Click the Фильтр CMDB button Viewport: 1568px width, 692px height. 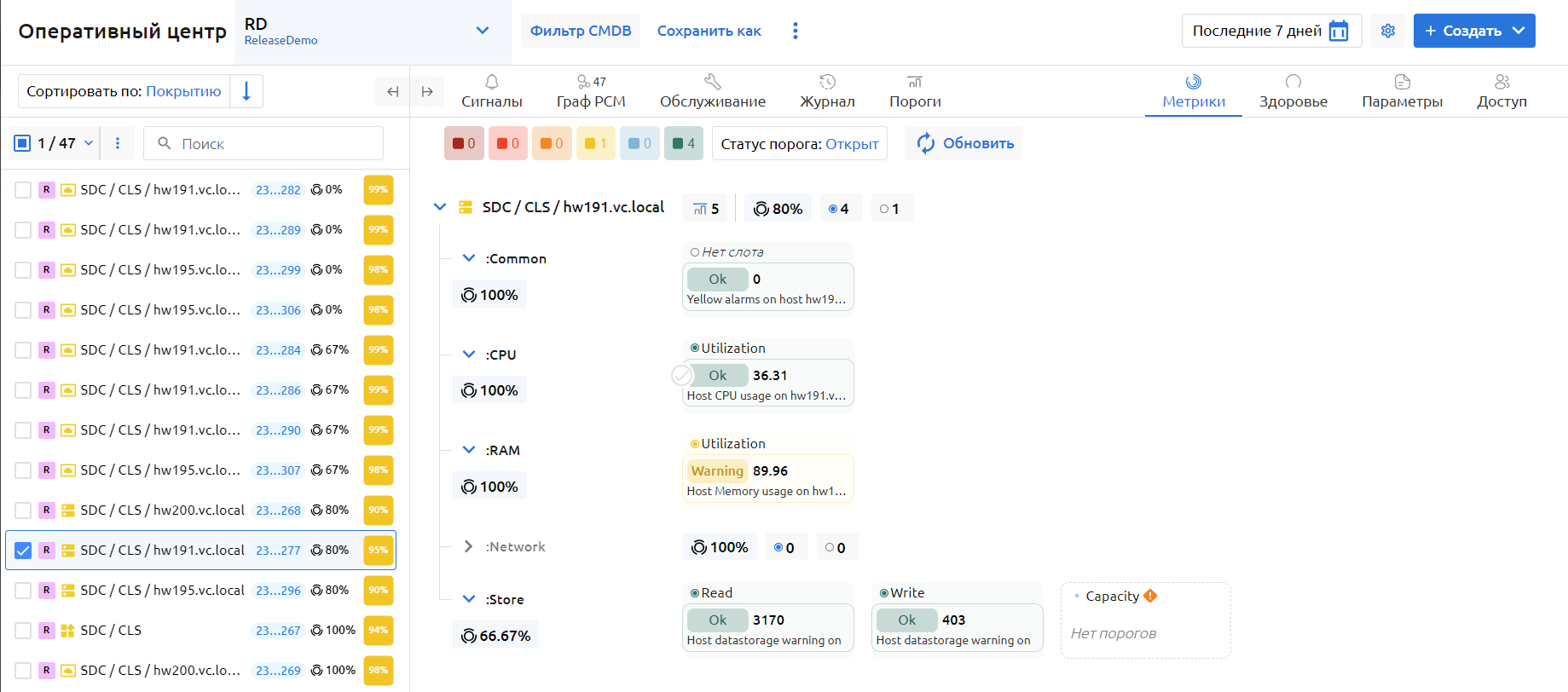tap(580, 31)
